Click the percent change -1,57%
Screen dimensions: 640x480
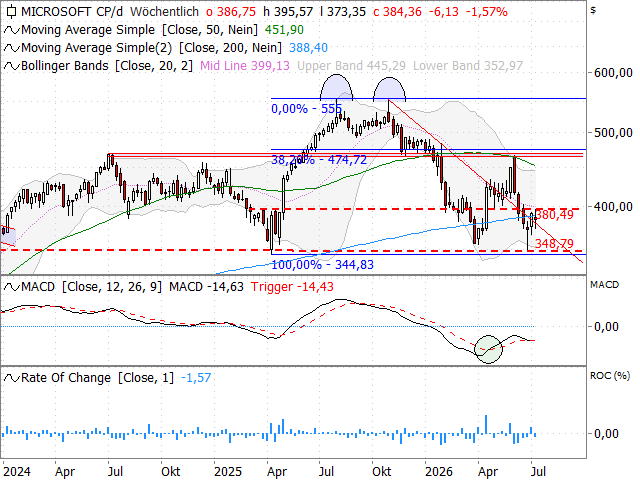point(489,11)
